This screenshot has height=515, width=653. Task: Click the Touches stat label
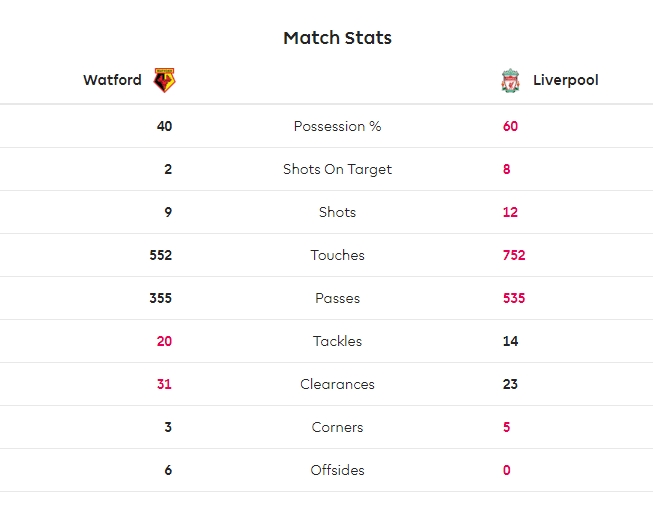coord(337,255)
